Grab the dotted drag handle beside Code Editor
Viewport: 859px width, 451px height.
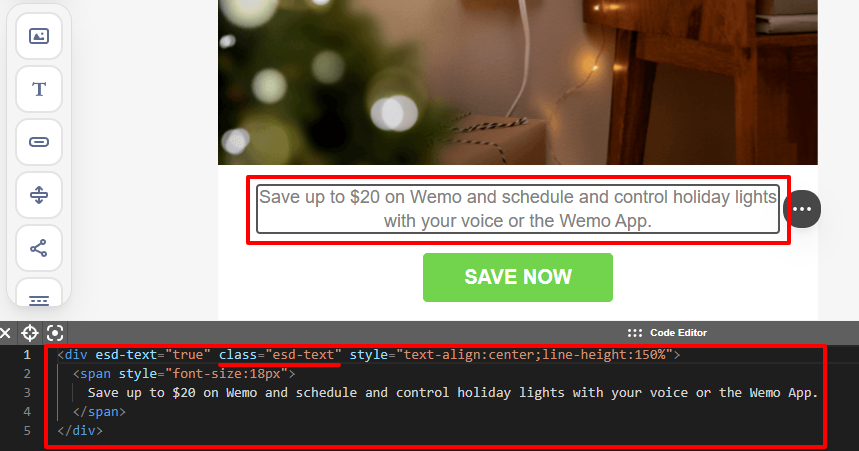click(635, 333)
